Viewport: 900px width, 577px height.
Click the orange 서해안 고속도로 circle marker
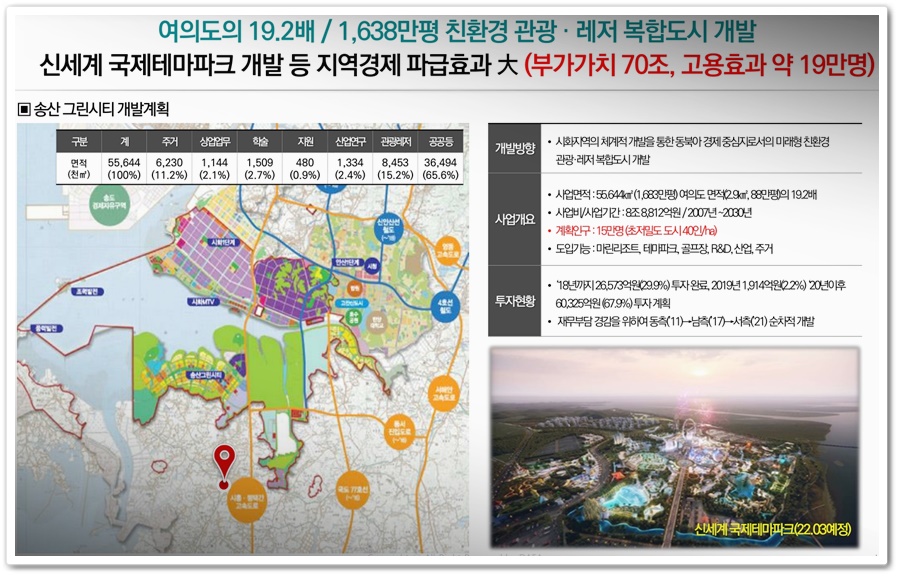[444, 393]
